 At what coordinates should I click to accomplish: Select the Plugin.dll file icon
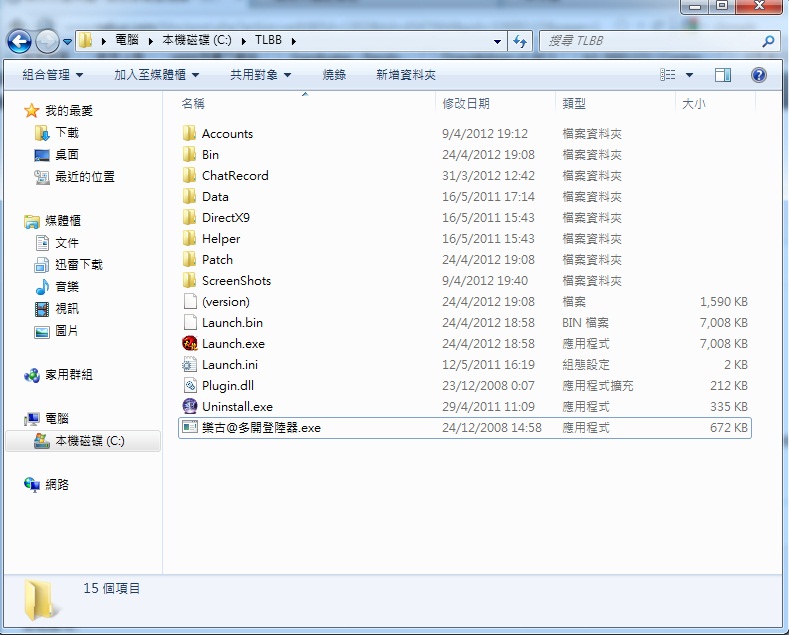190,385
